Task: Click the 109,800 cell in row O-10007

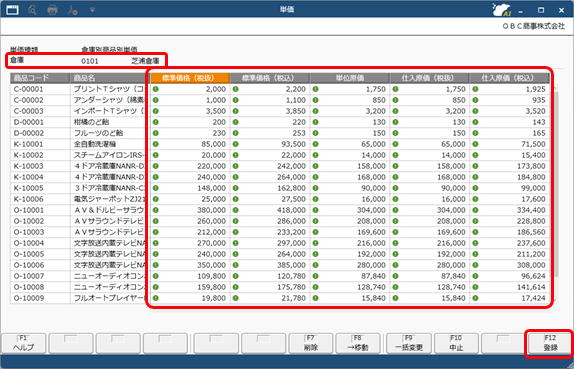Action: point(190,276)
